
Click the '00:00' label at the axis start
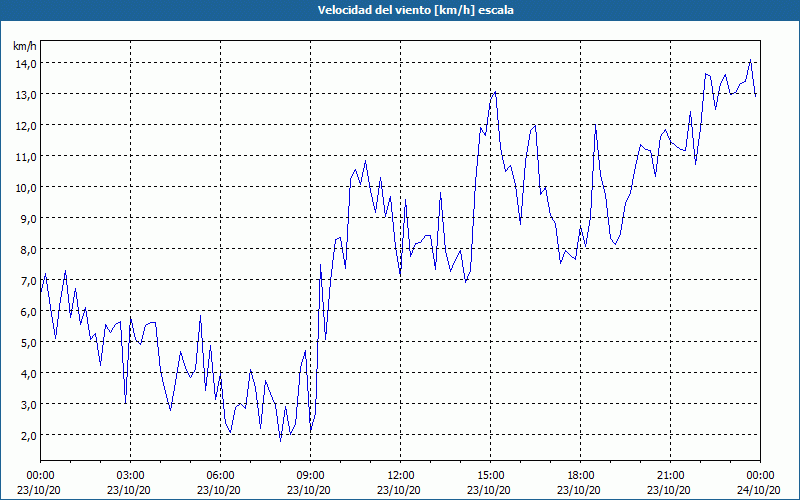pyautogui.click(x=40, y=476)
